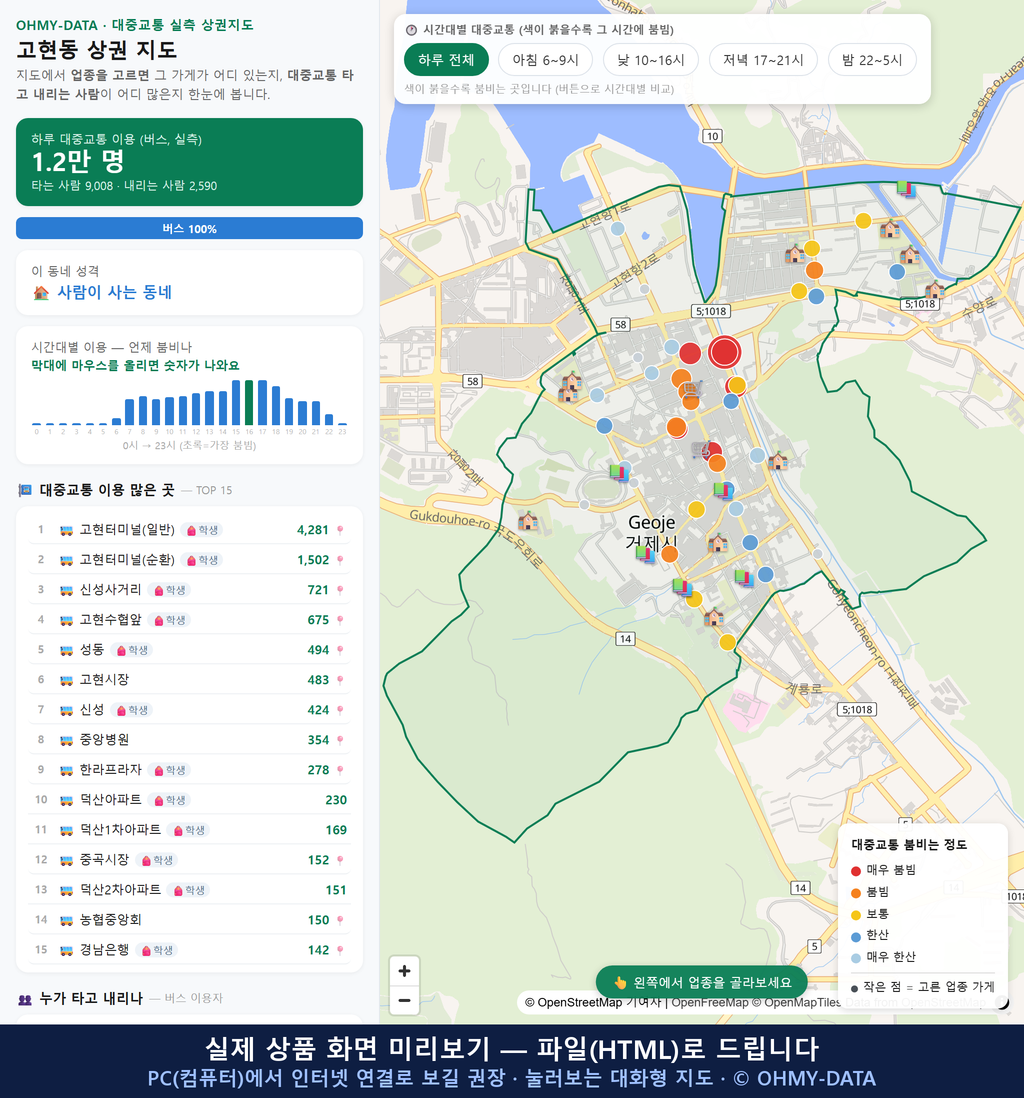Click the house icon beside 사람이 사는 동네
Viewport: 1024px width, 1098px height.
41,293
